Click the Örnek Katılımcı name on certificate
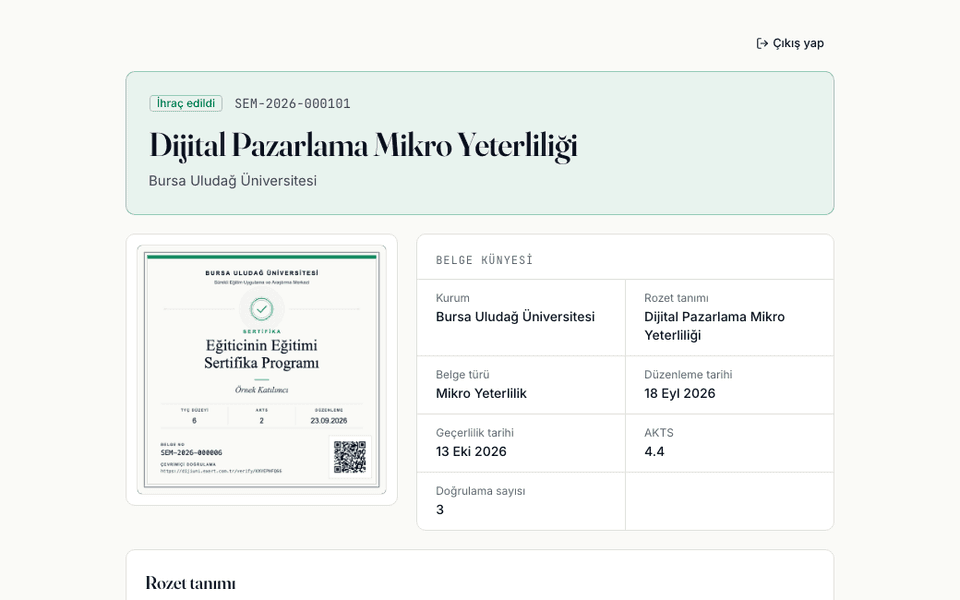The width and height of the screenshot is (960, 600). pyautogui.click(x=261, y=389)
